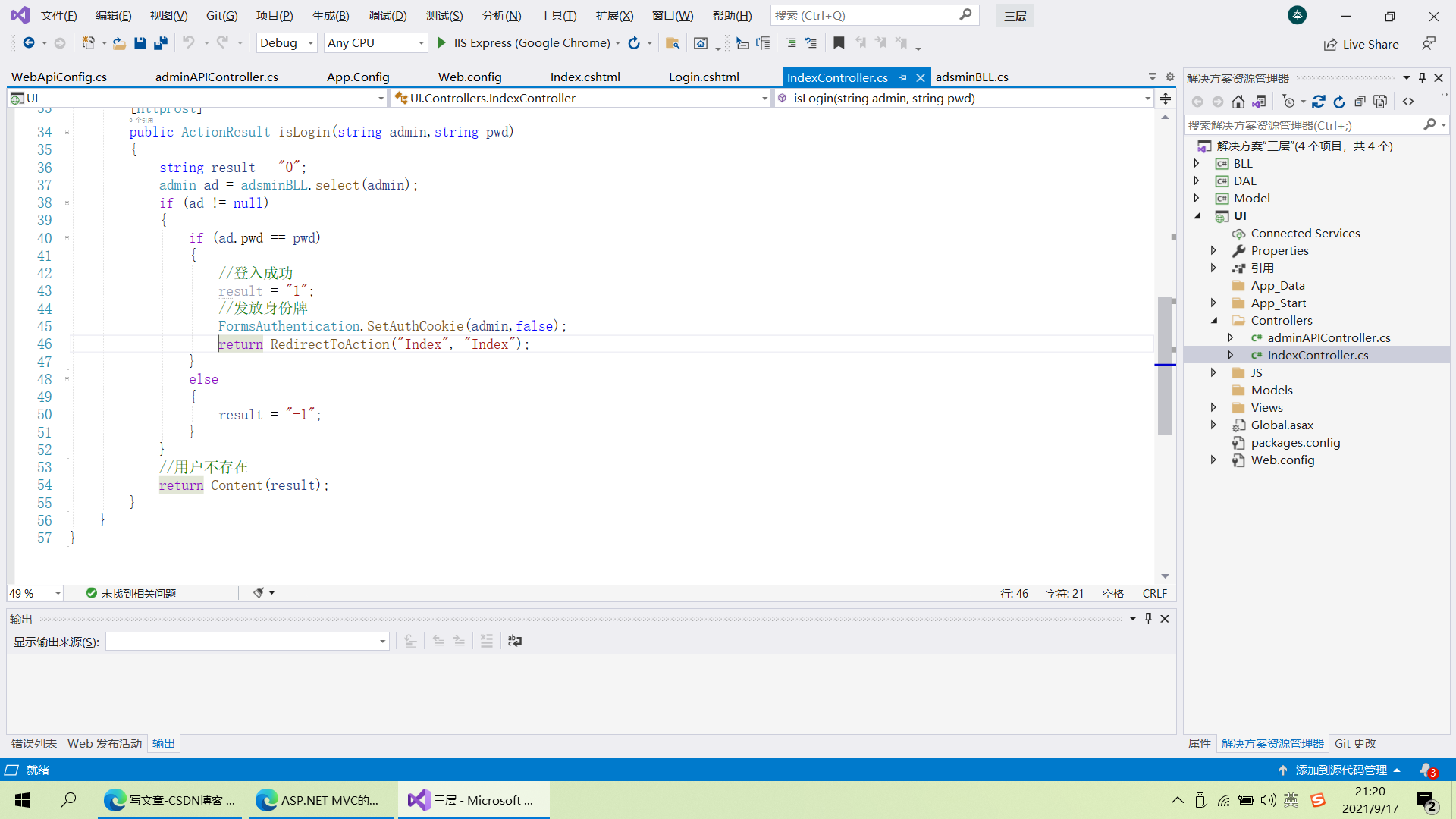1456x819 pixels.
Task: Click the Home icon in Solution Explorer
Action: pyautogui.click(x=1238, y=102)
